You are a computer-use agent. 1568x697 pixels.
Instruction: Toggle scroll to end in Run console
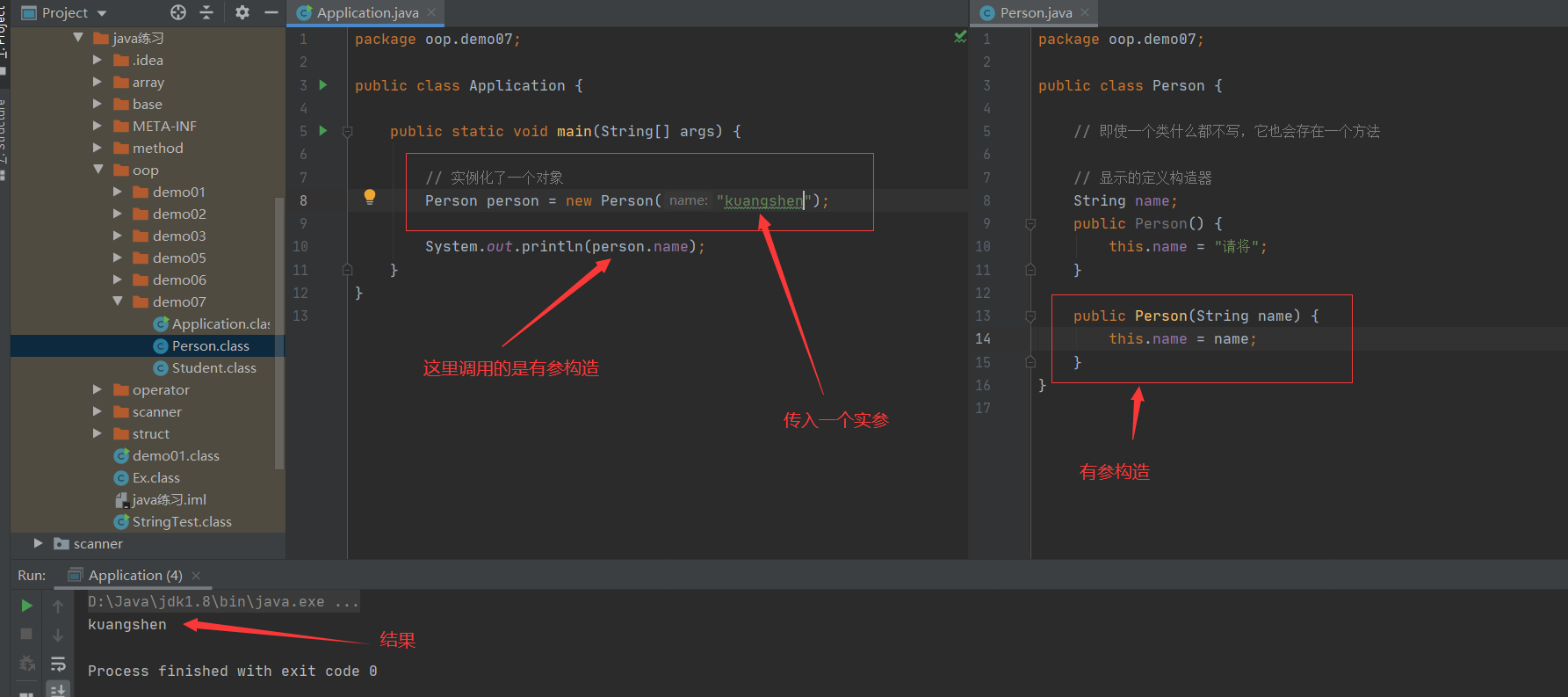(58, 690)
